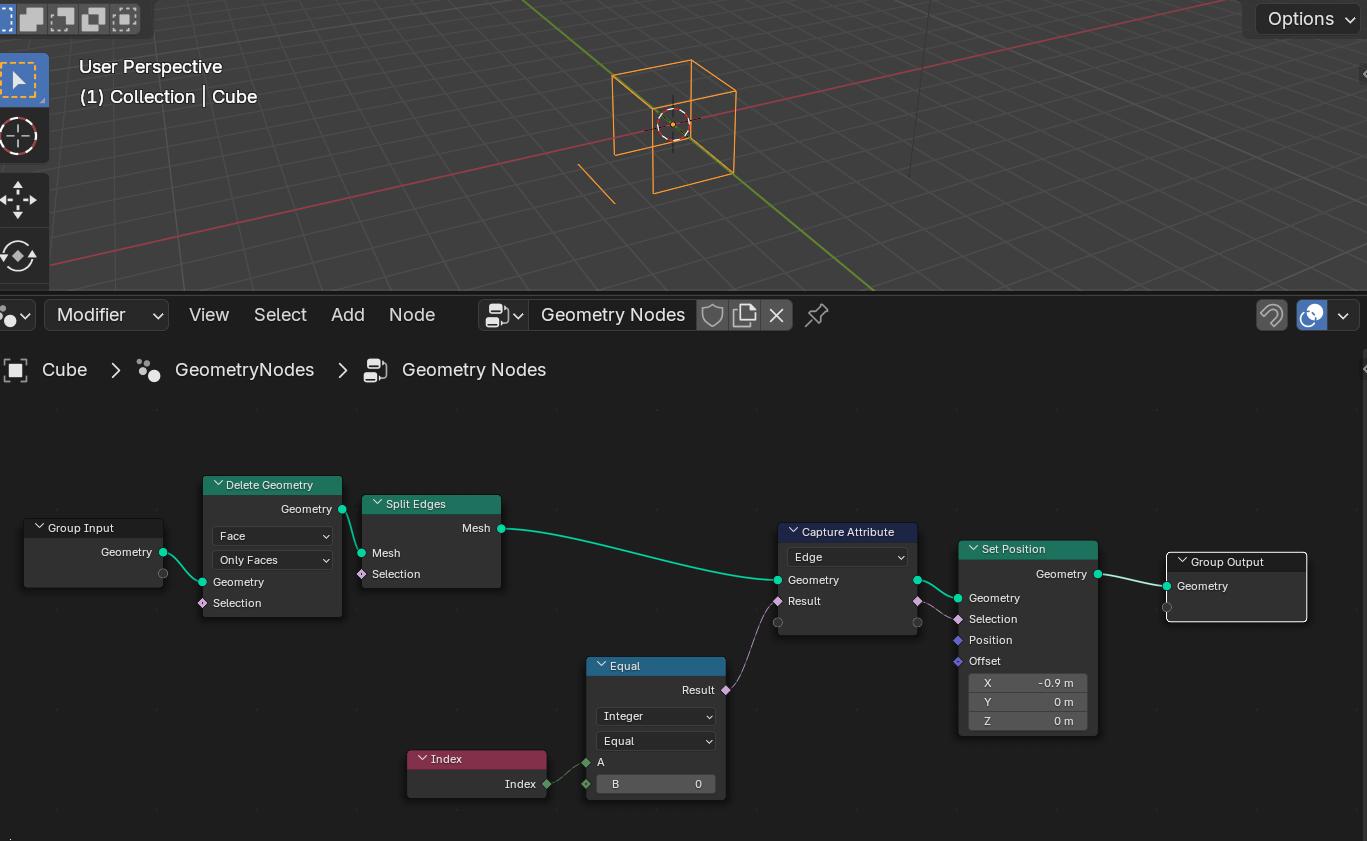This screenshot has width=1367, height=841.
Task: Click the Selection socket on Delete Geometry
Action: point(203,603)
